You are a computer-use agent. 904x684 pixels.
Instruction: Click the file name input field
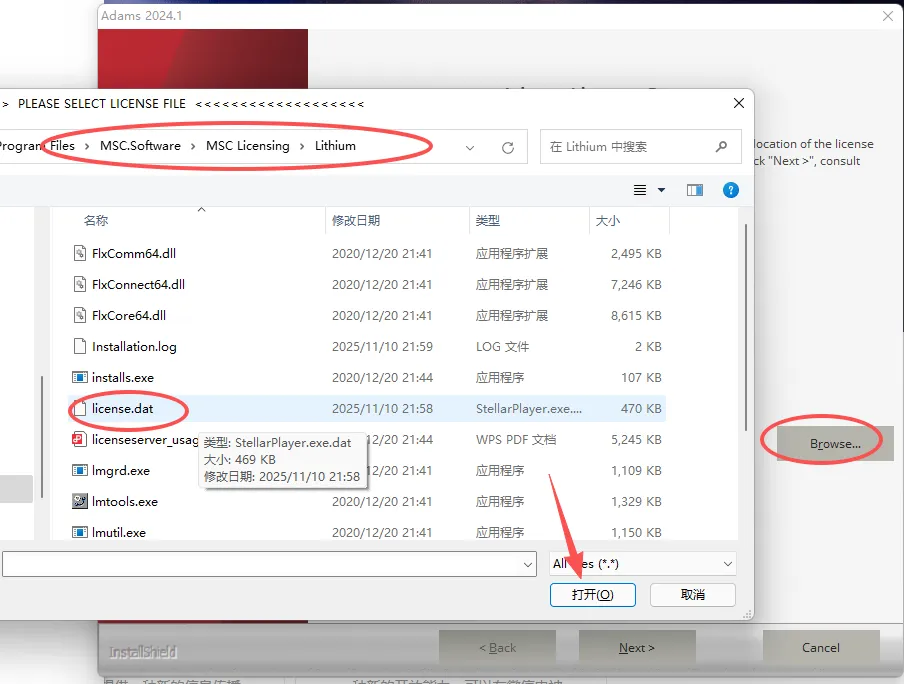(x=269, y=564)
